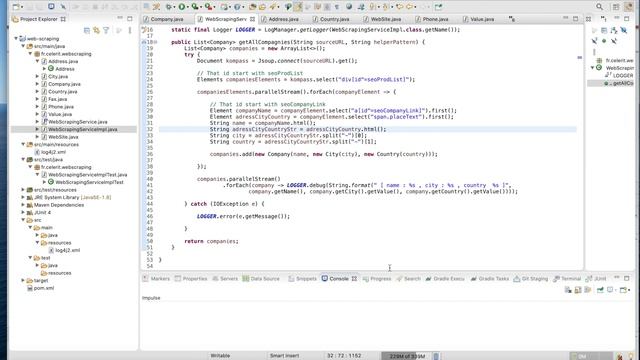Click the globe web browser icon in toolbar
Screen dimensions: 640x360
pyautogui.click(x=349, y=7)
